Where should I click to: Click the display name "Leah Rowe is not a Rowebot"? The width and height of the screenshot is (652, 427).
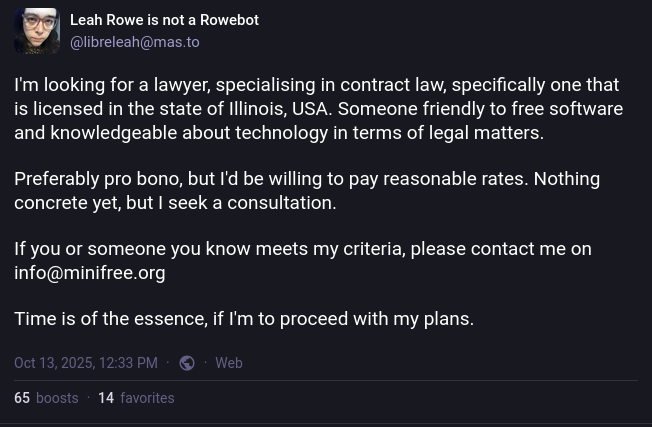(x=164, y=20)
